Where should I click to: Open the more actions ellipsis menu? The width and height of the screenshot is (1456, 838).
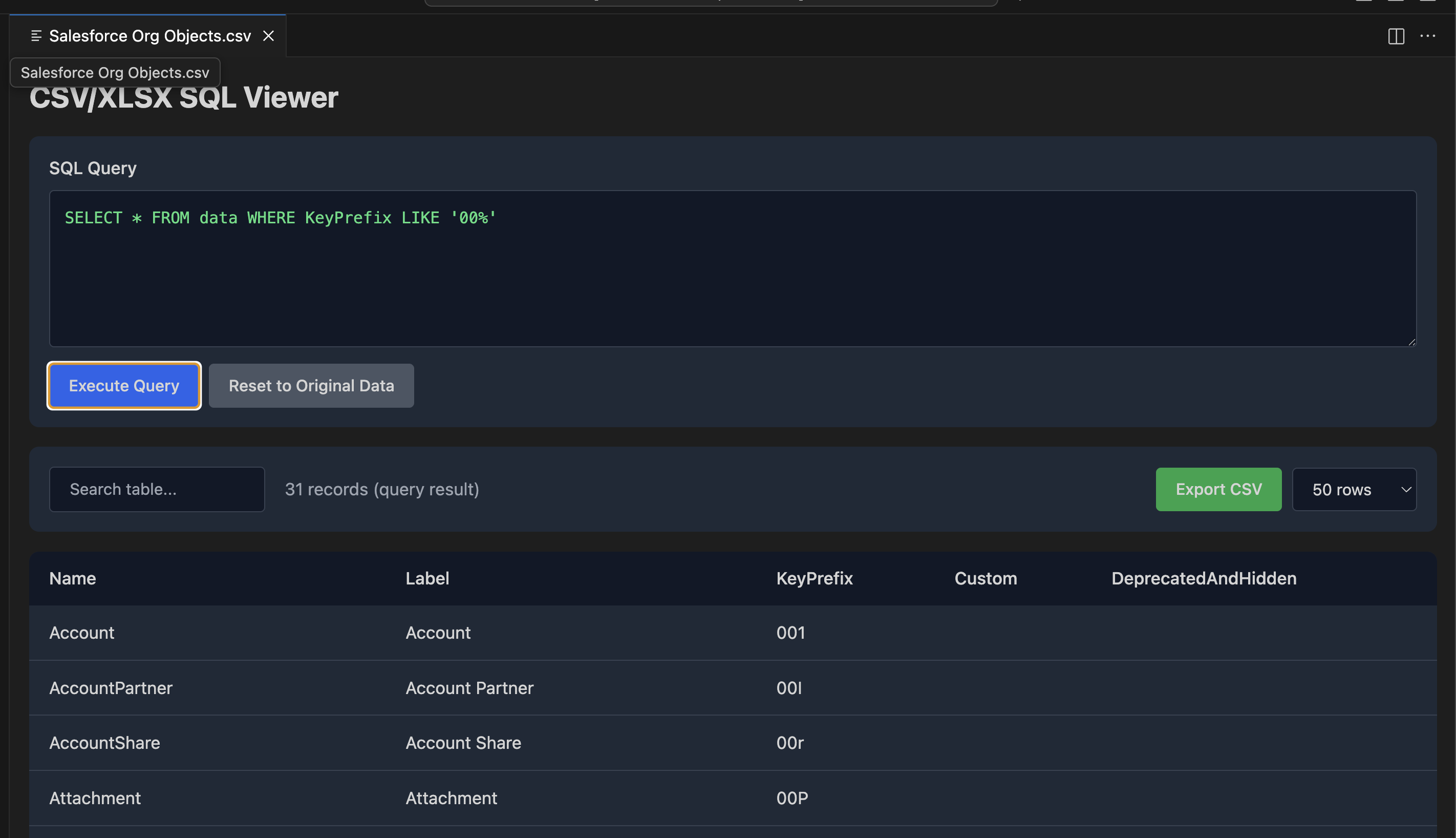pyautogui.click(x=1427, y=36)
